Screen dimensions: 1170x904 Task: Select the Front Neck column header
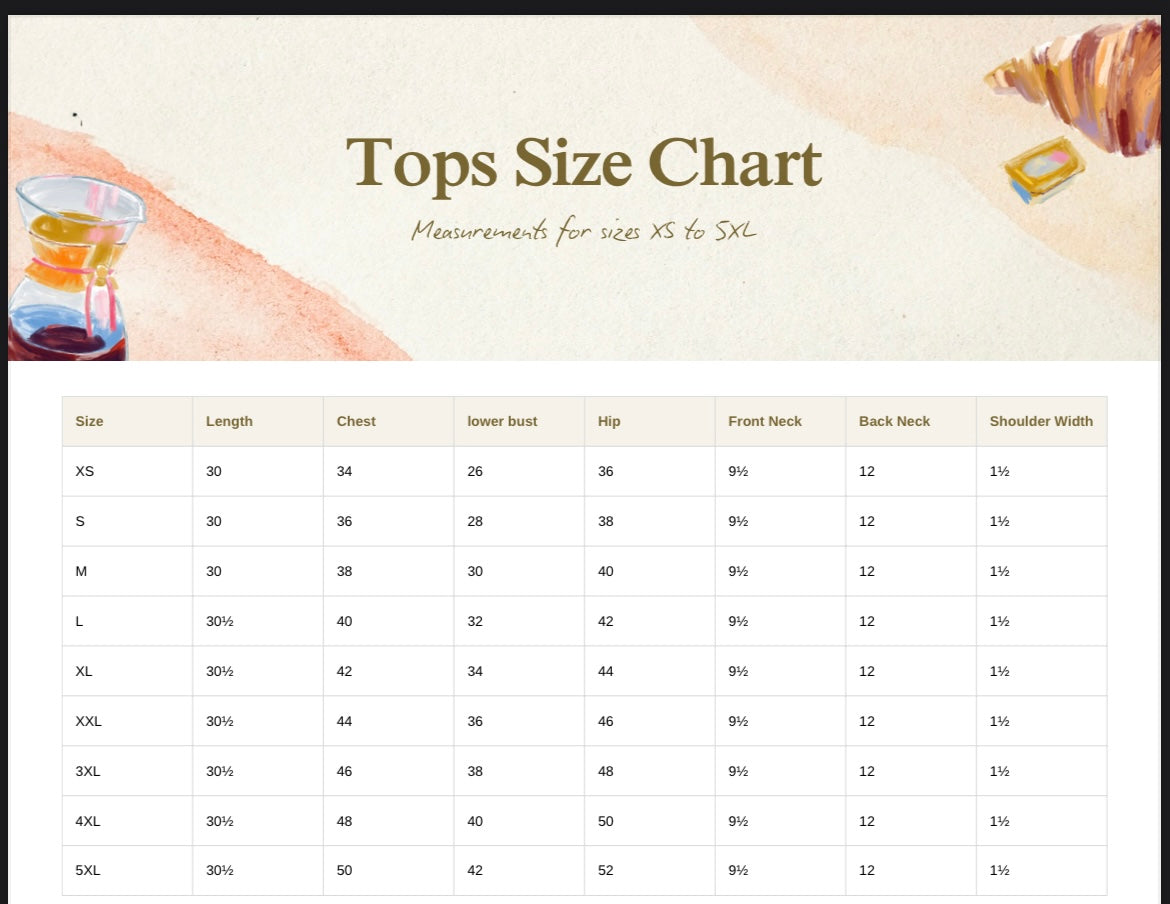(765, 421)
